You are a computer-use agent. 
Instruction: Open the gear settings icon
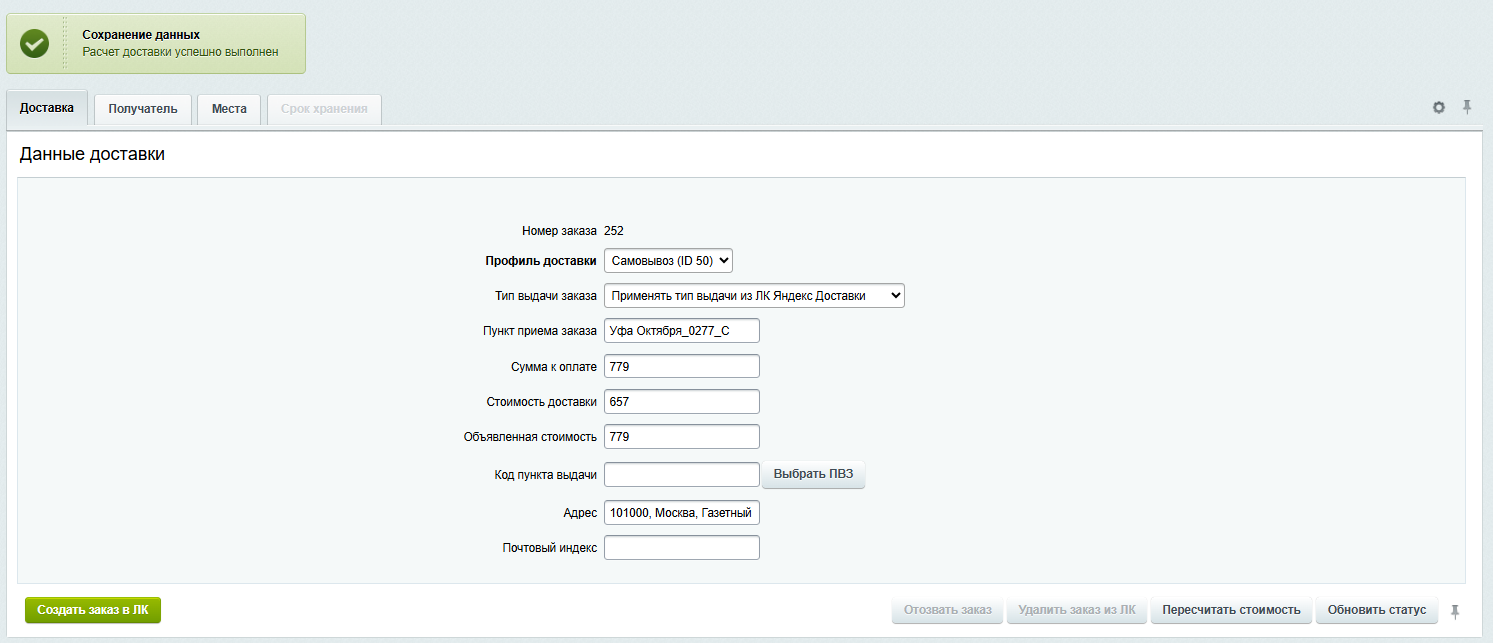(x=1439, y=108)
